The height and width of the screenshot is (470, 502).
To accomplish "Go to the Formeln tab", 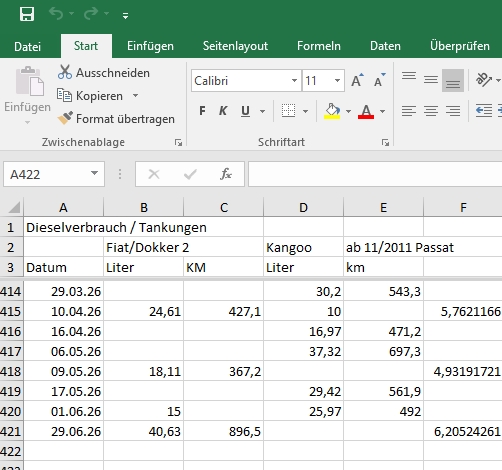I will click(x=319, y=46).
